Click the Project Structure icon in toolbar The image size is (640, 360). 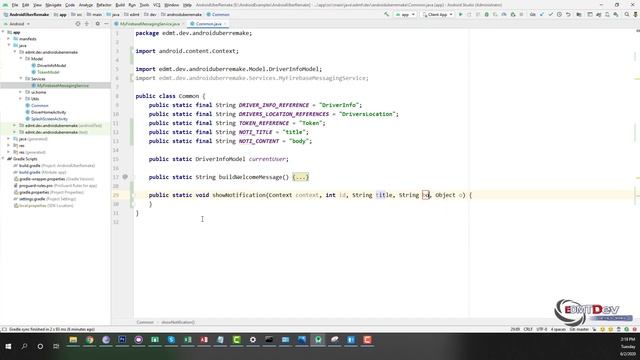(x=579, y=14)
